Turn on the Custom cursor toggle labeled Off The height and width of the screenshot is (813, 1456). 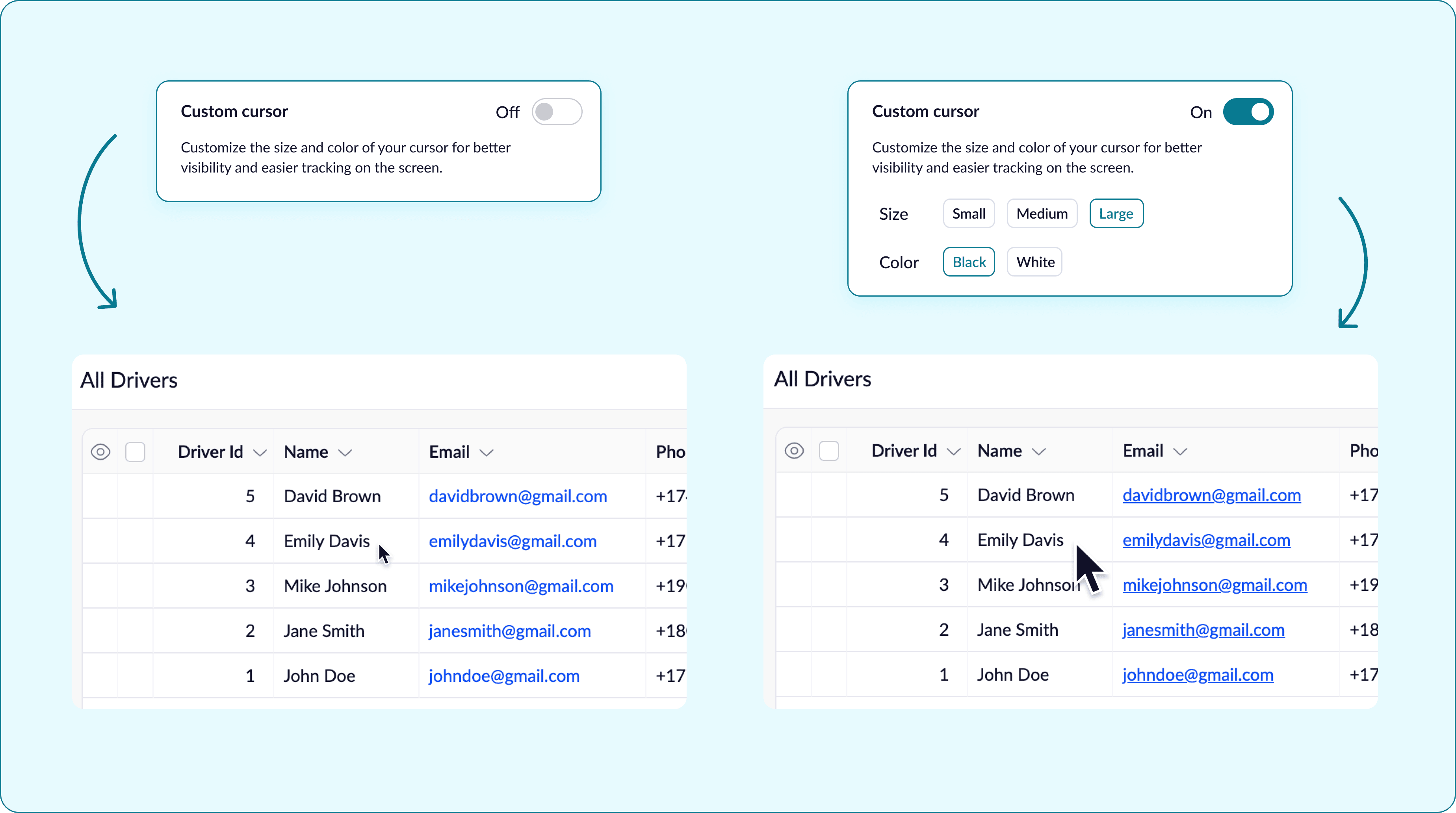tap(557, 112)
